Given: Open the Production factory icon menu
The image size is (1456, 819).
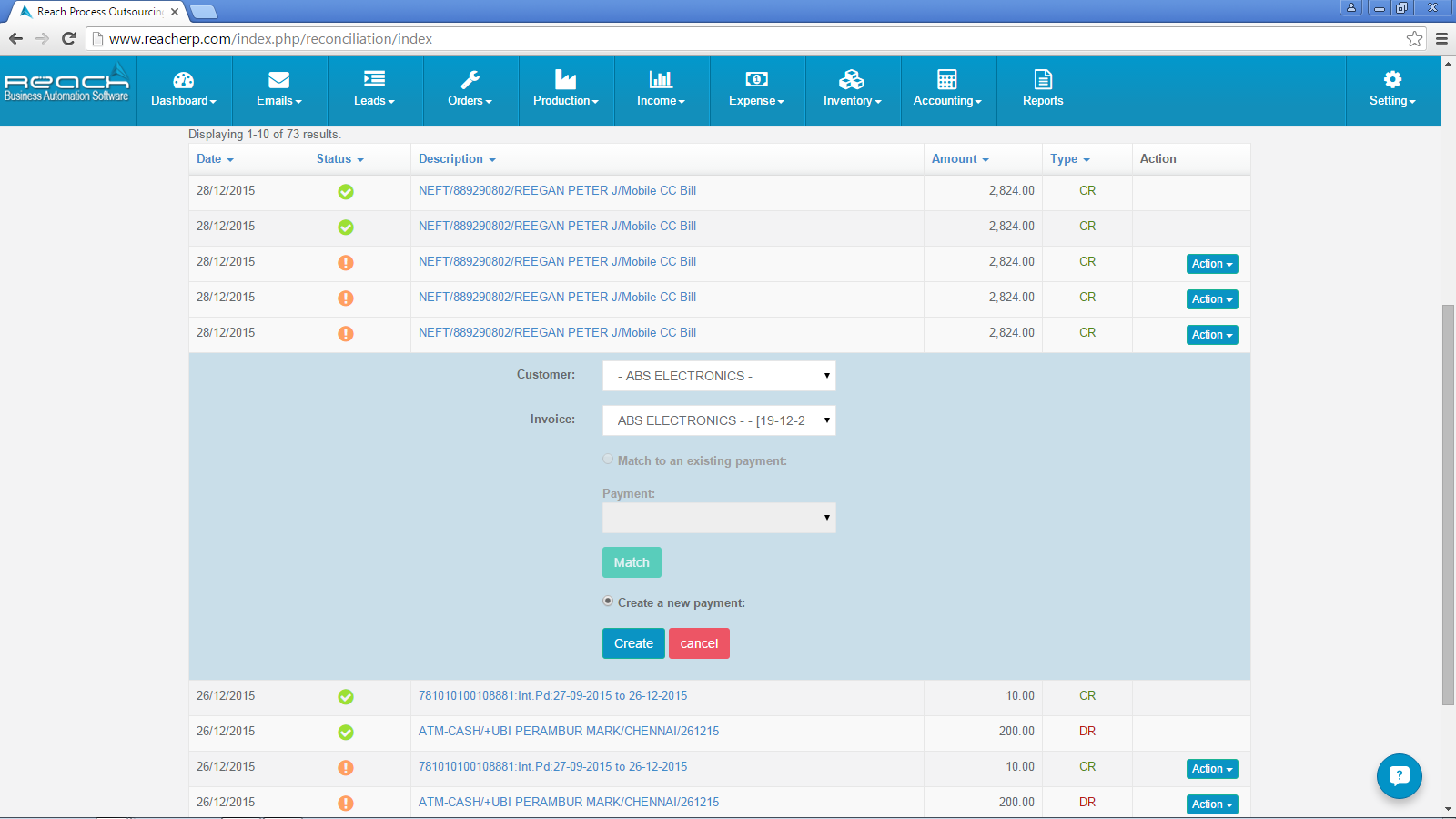Looking at the screenshot, I should tap(566, 90).
